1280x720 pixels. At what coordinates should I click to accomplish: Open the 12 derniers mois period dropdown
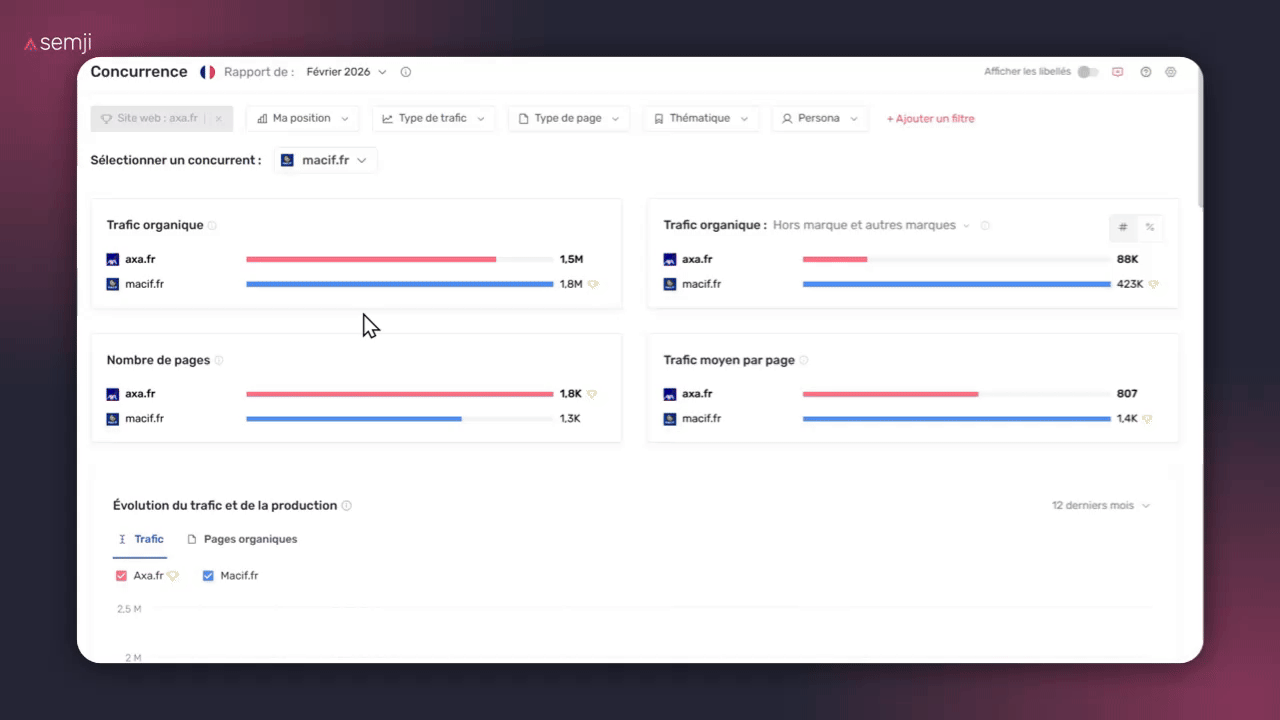click(x=1100, y=506)
